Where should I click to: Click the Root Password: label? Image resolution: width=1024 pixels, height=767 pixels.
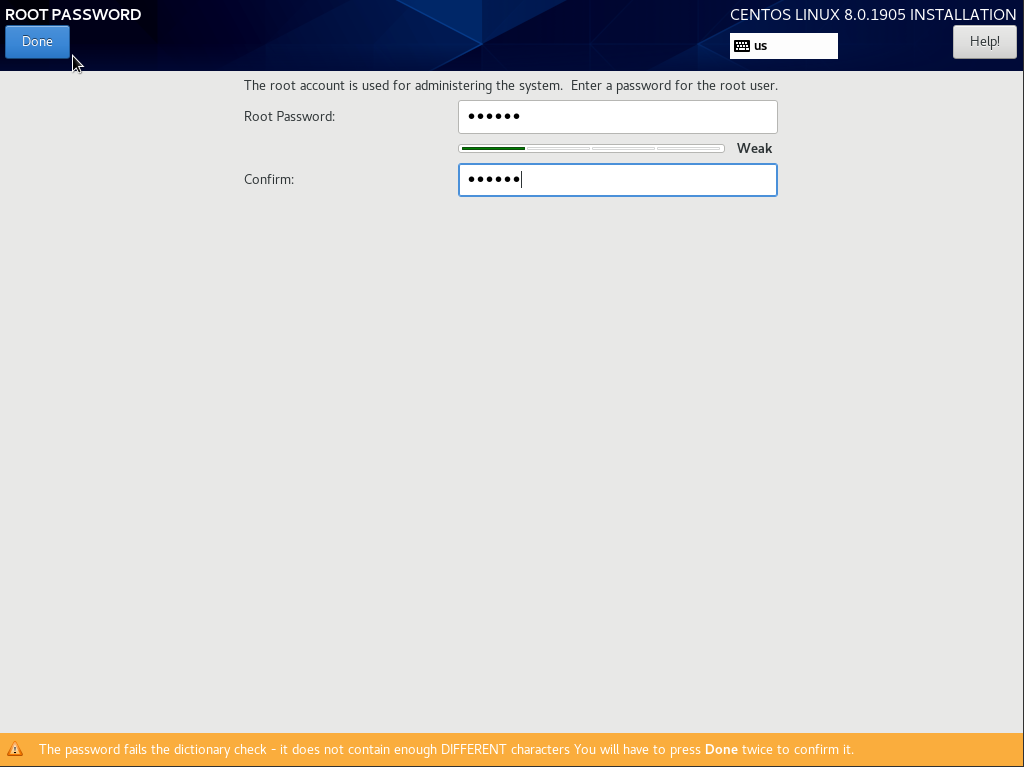[289, 116]
